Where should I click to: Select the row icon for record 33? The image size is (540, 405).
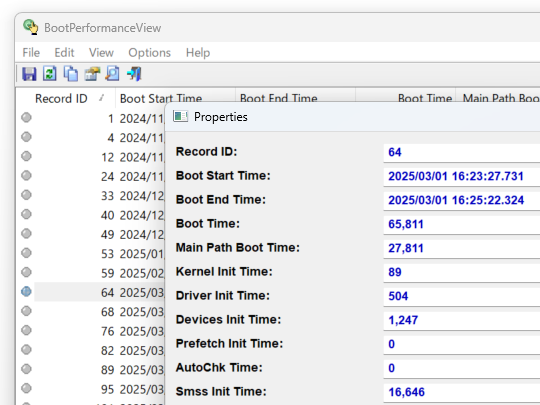pyautogui.click(x=27, y=195)
